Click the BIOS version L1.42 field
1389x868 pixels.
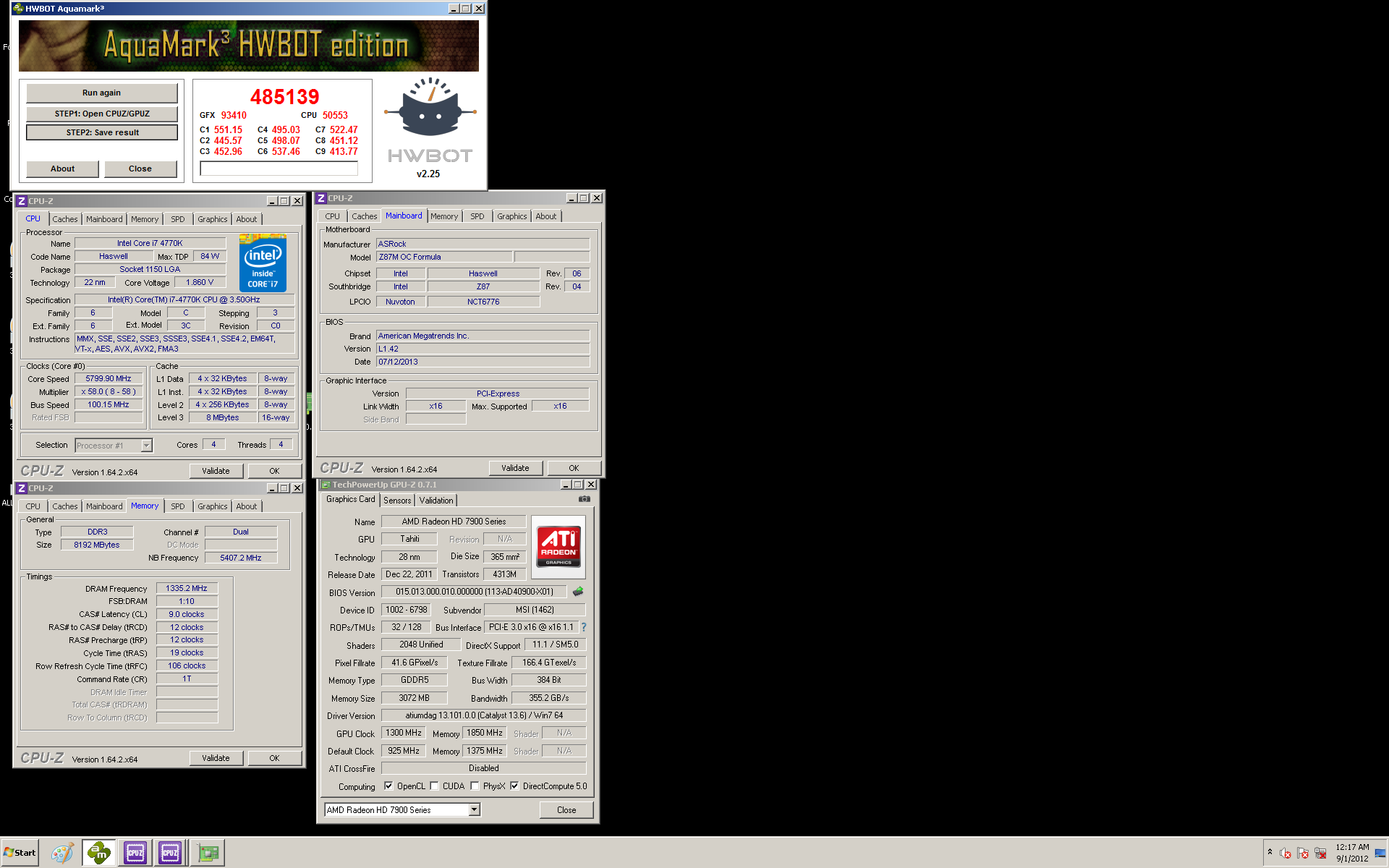[483, 349]
